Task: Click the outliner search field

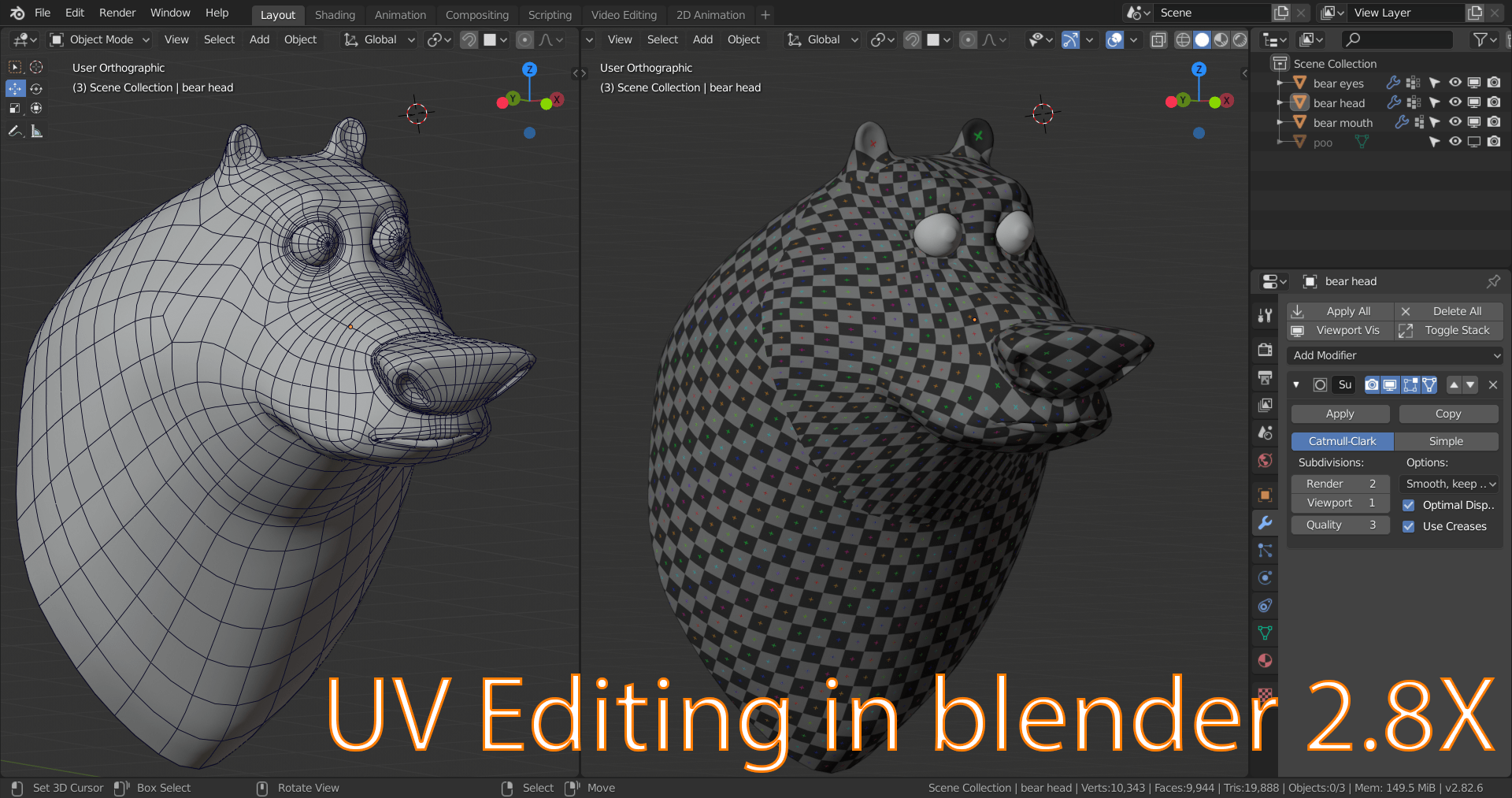Action: point(1398,39)
